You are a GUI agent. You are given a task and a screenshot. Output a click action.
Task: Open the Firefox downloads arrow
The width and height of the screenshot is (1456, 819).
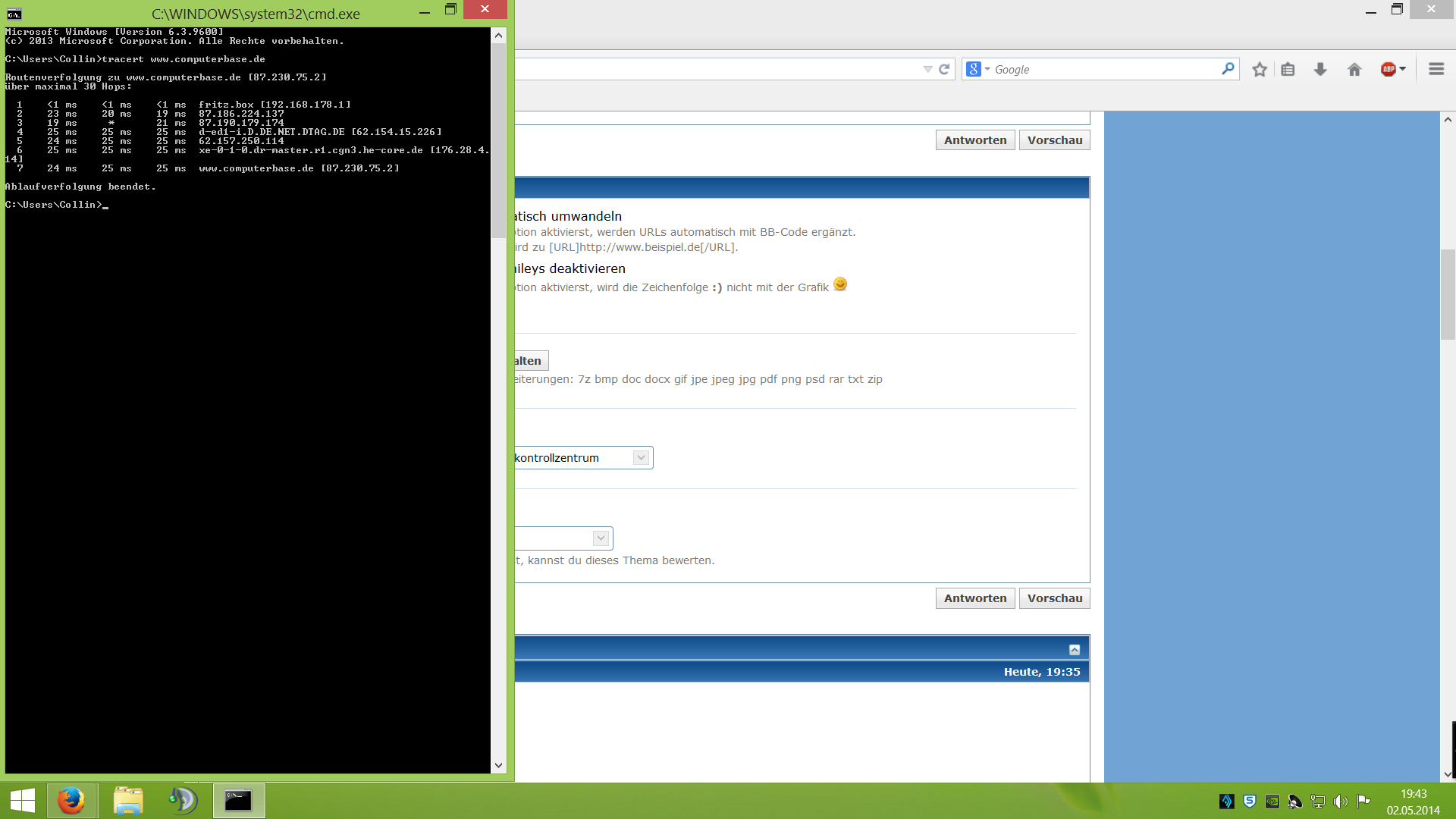click(1320, 70)
